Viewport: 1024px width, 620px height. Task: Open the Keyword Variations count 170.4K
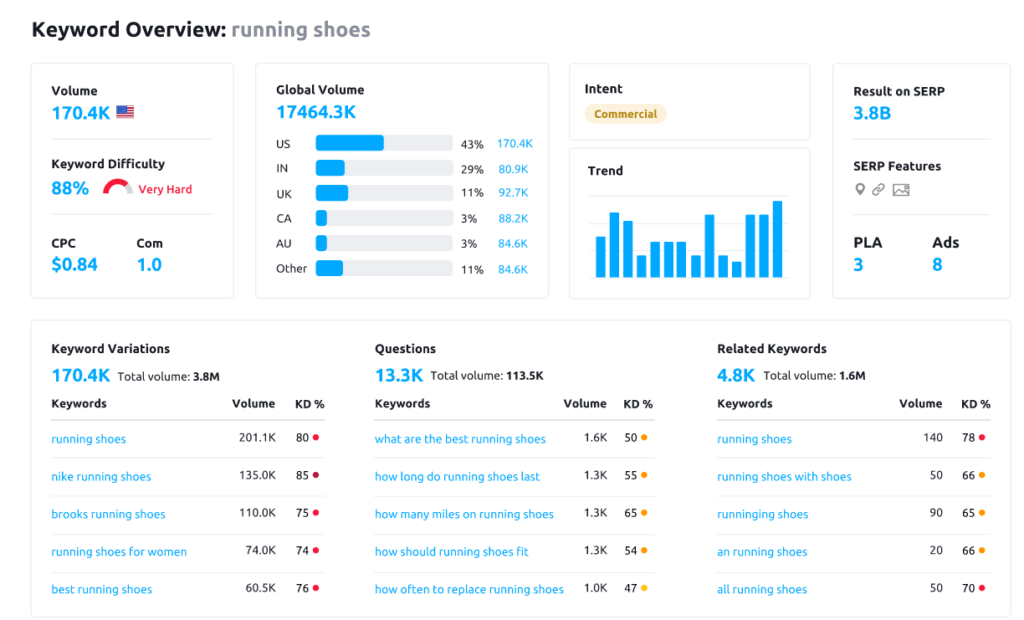(x=80, y=376)
